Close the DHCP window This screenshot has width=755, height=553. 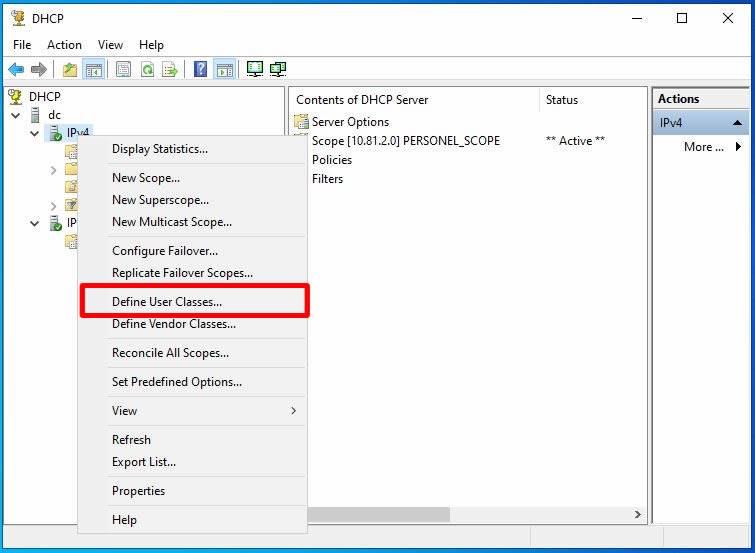pos(728,19)
